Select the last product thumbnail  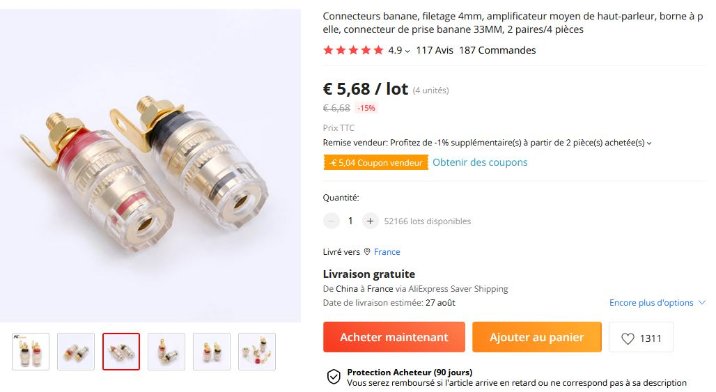[257, 351]
